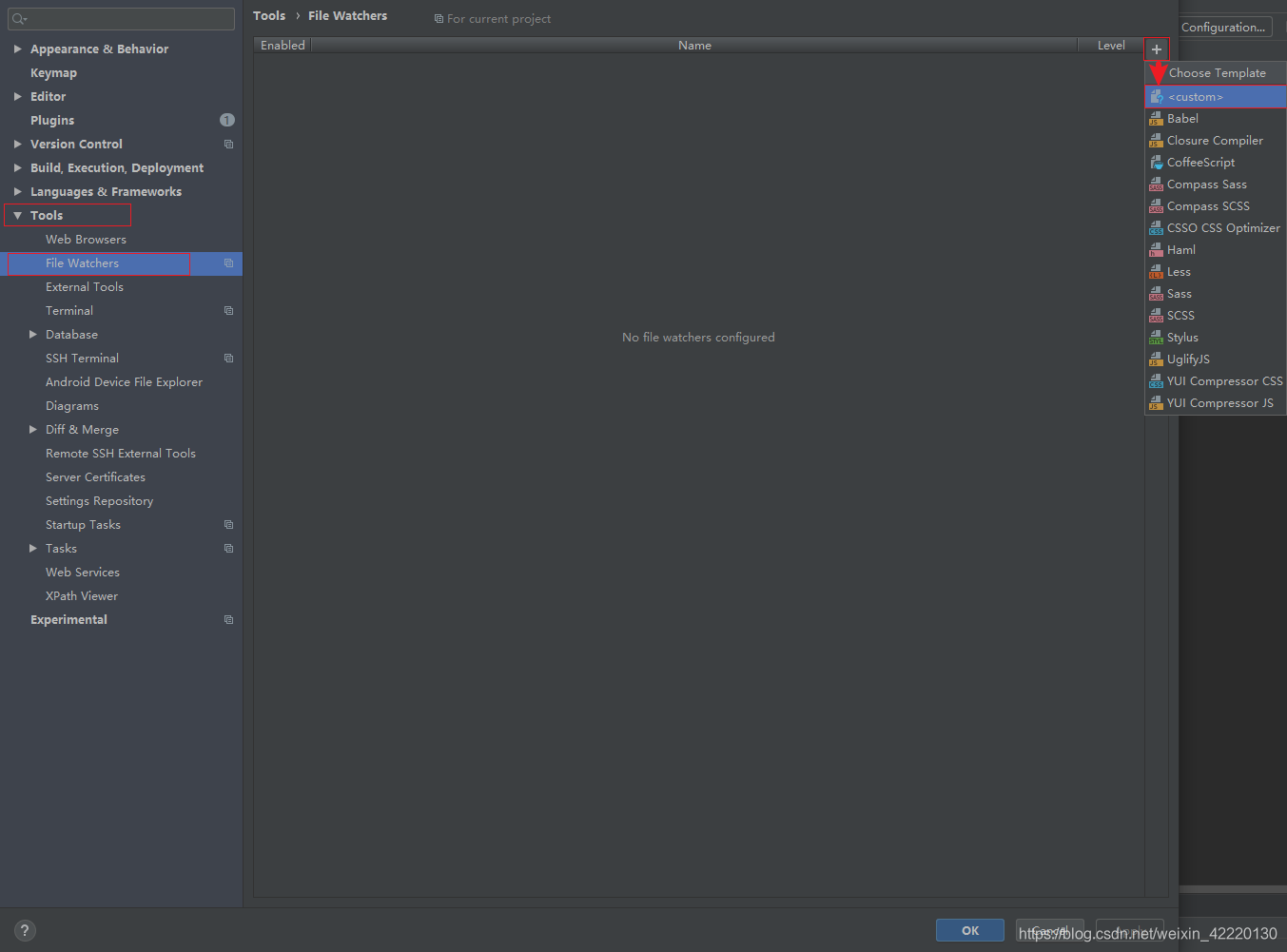
Task: Click the Less template icon
Action: click(x=1156, y=272)
